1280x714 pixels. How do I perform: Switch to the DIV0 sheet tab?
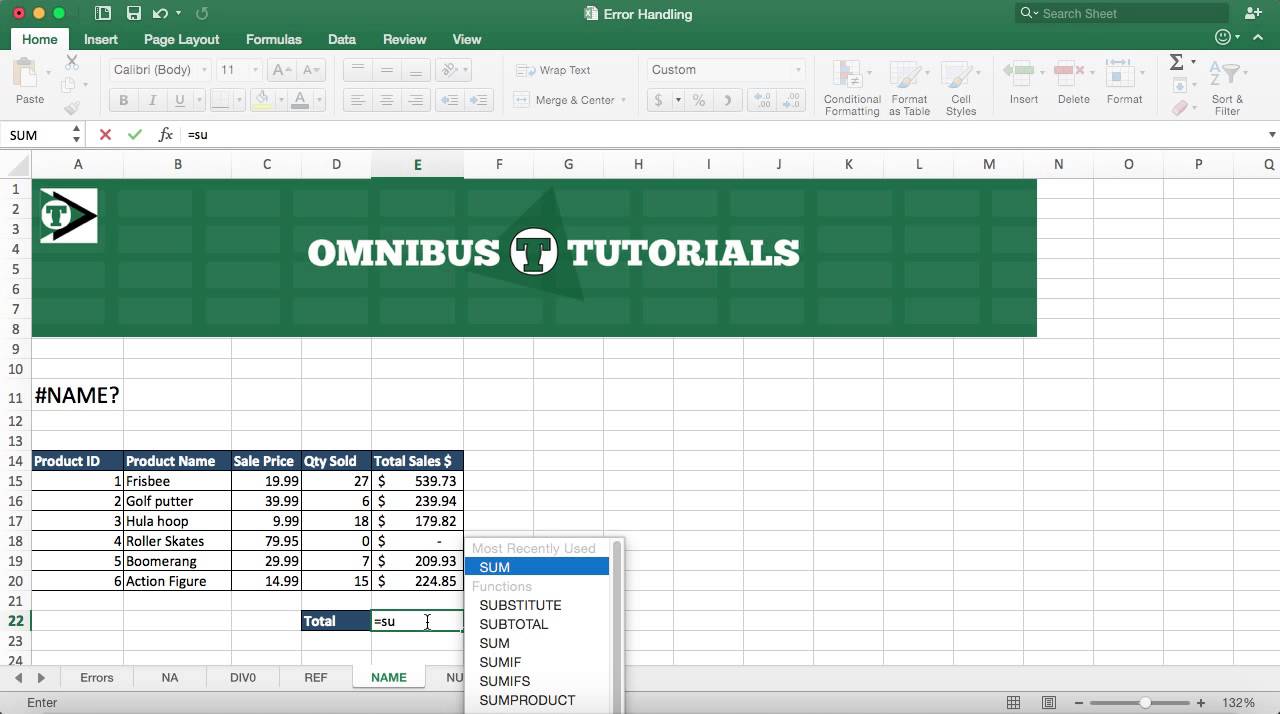tap(243, 677)
